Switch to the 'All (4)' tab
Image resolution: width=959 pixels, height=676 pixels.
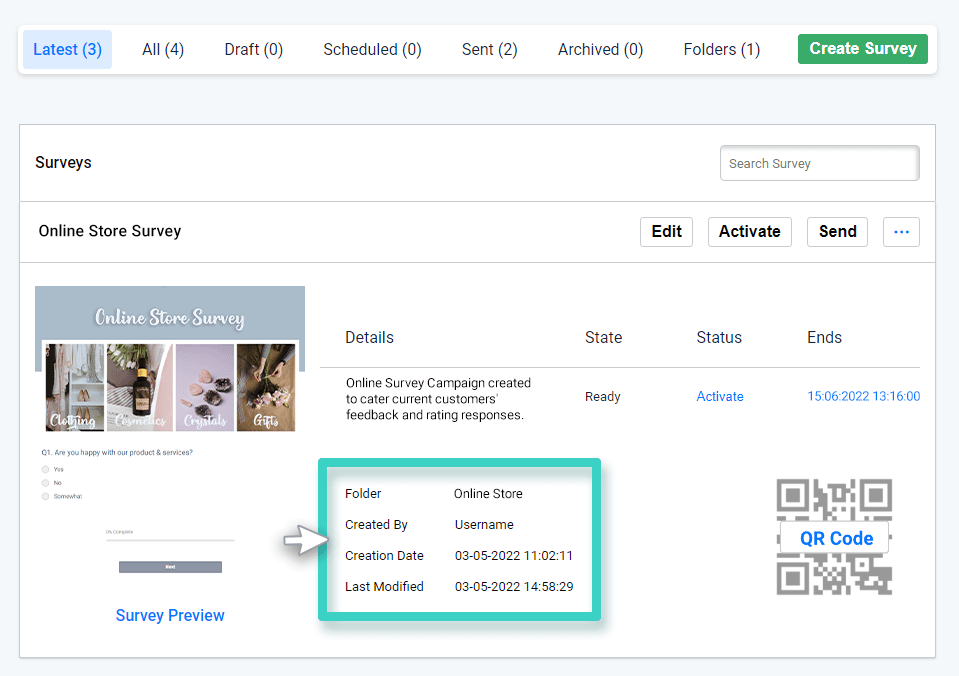(162, 48)
